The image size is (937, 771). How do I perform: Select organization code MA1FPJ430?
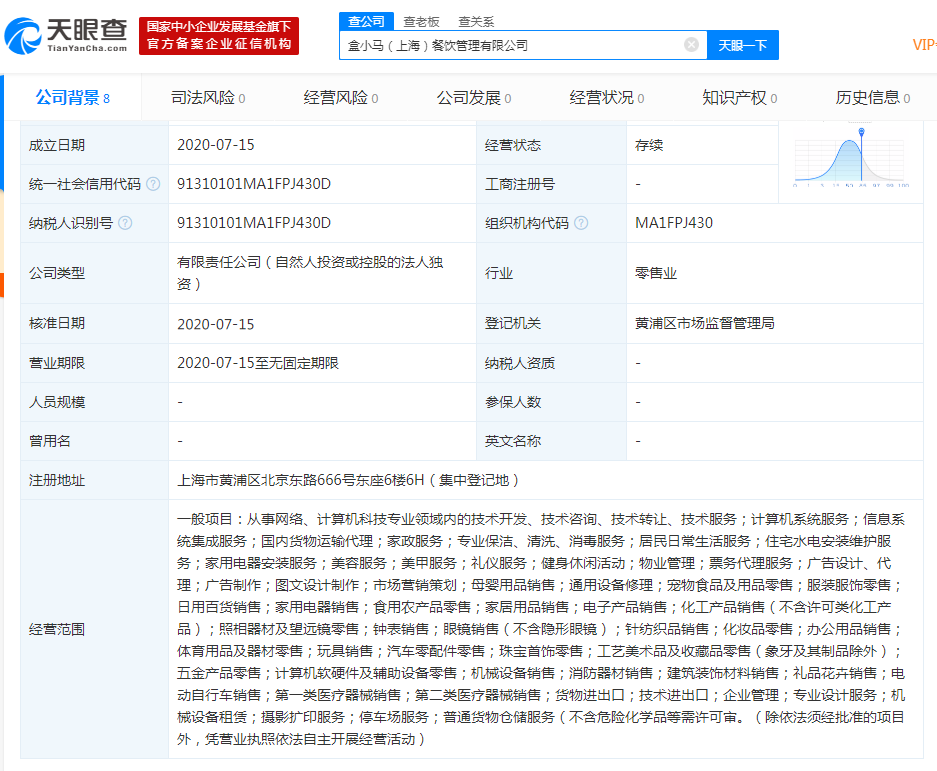click(674, 223)
